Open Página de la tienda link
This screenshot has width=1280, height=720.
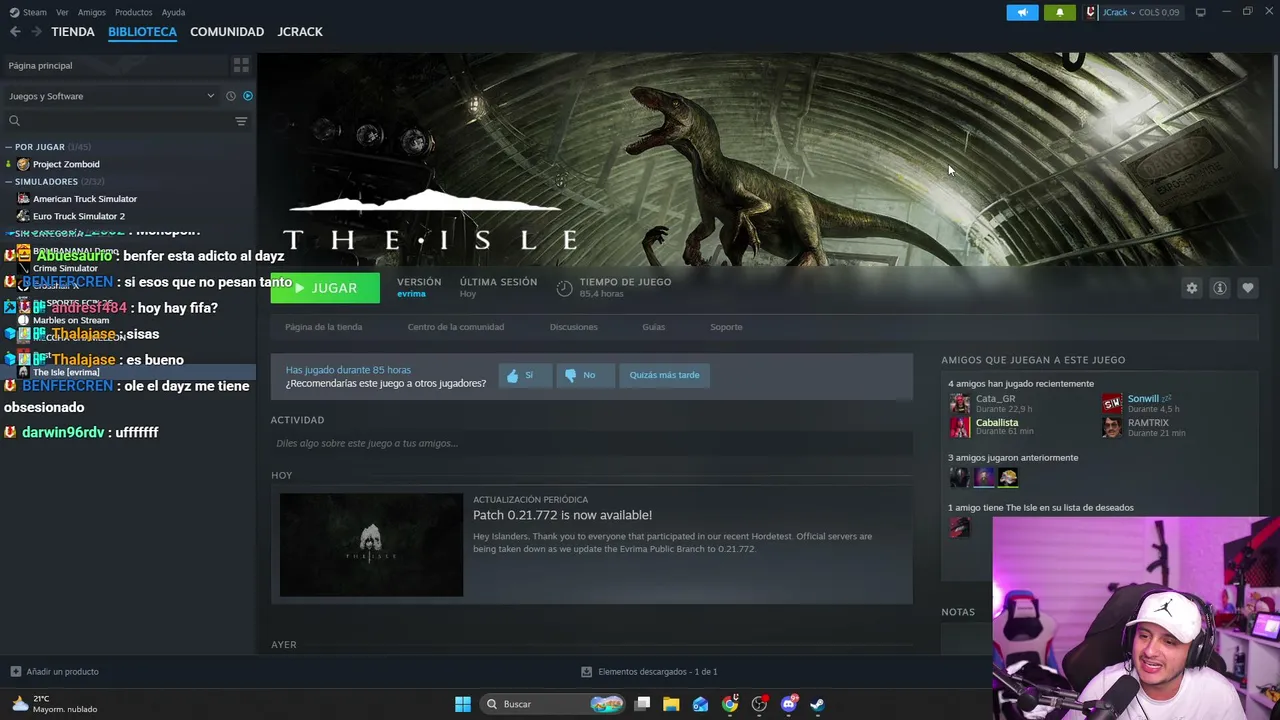(x=323, y=327)
